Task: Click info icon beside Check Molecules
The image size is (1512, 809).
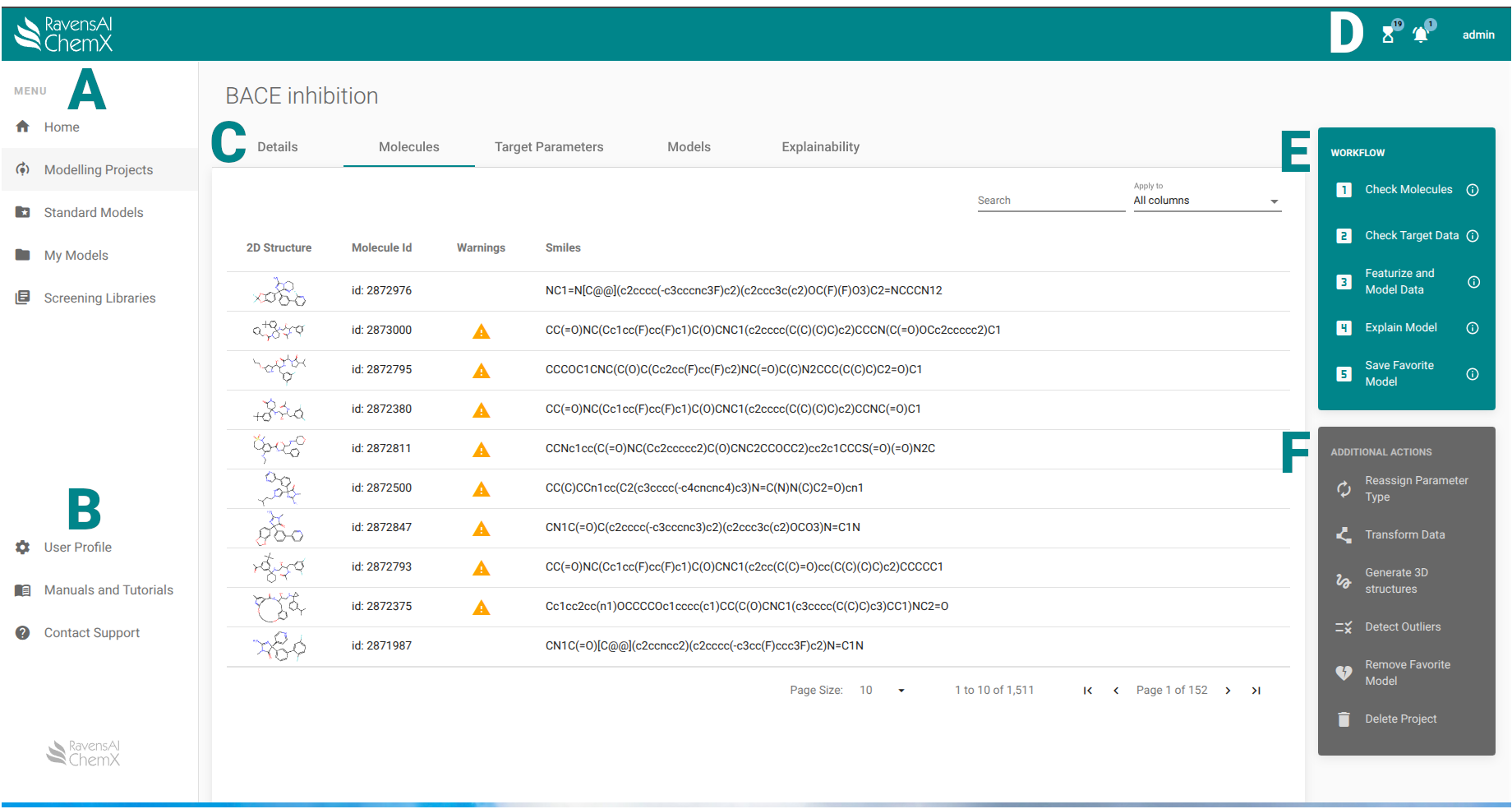Action: [1473, 190]
